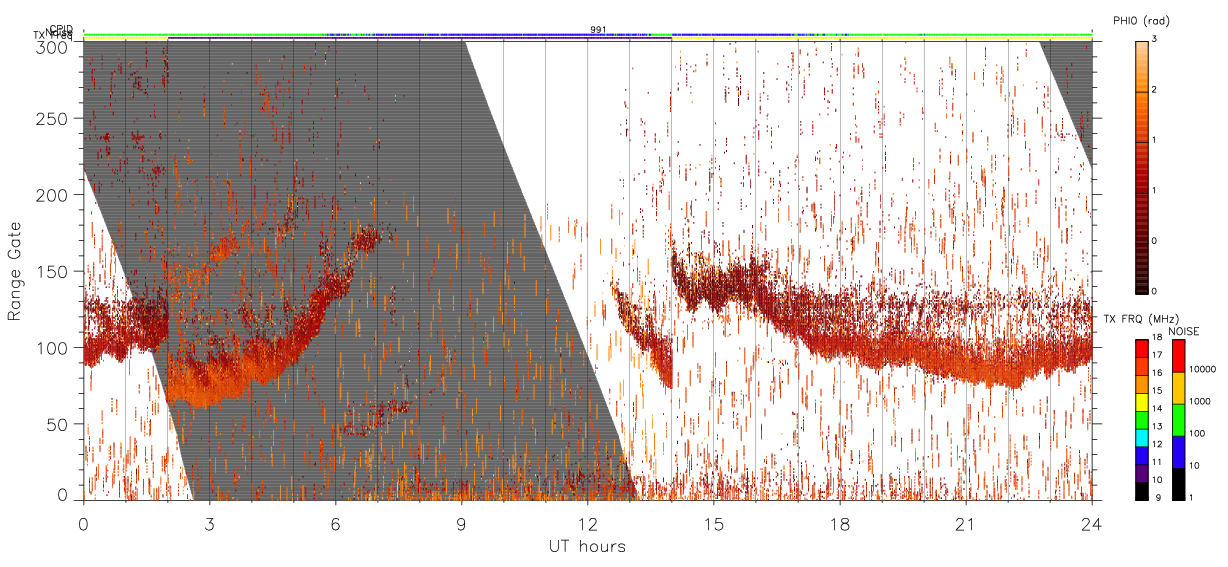
Task: Click the cyan 12–13 MHz TX FRQ swatch
Action: [1141, 436]
